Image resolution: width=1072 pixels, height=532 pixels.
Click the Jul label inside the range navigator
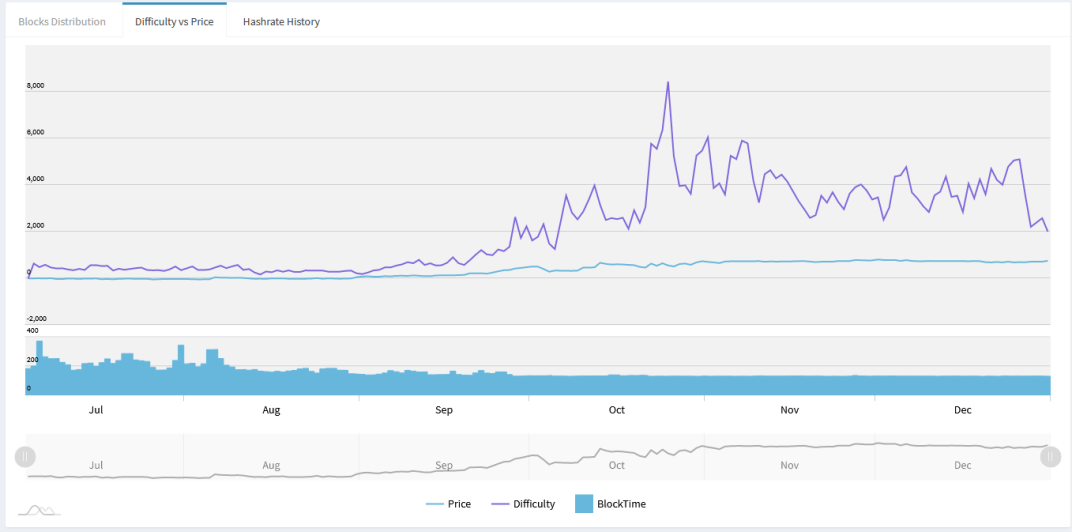[x=96, y=465]
